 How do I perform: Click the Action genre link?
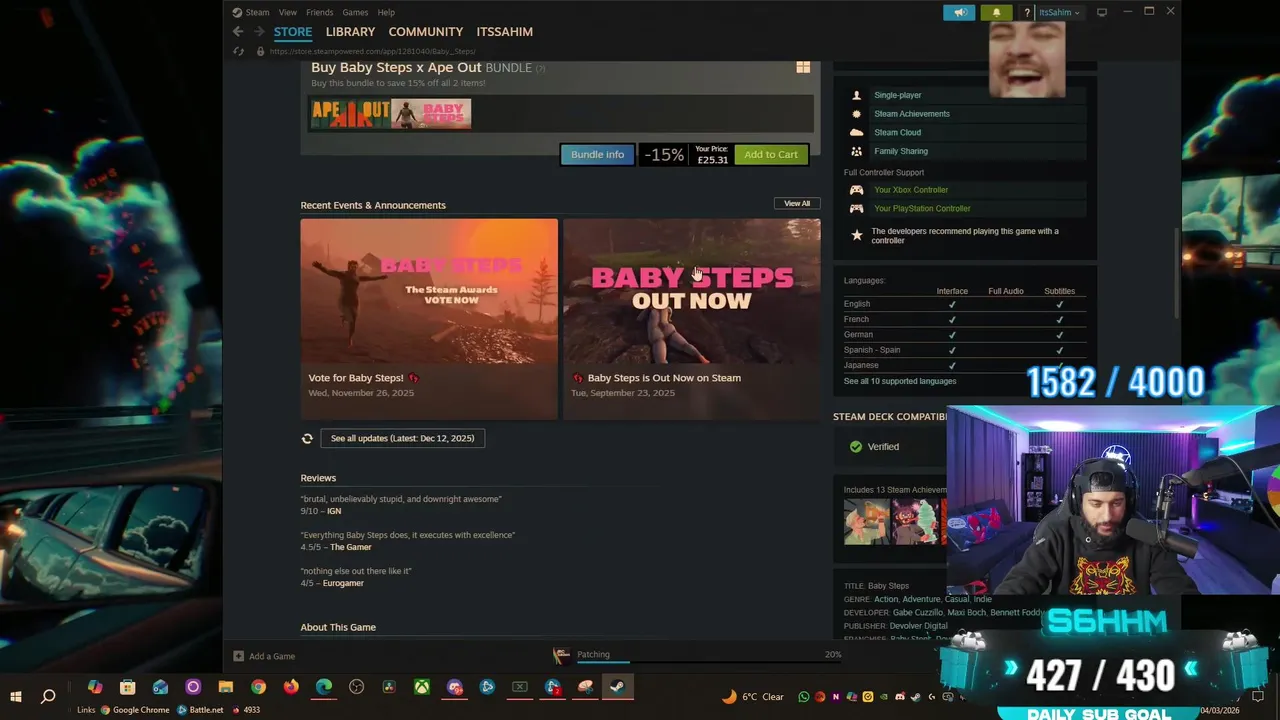click(886, 599)
